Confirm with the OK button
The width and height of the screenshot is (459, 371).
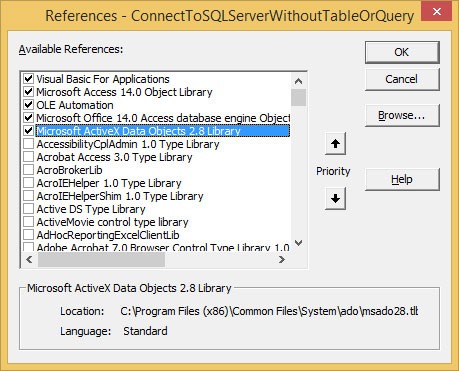(x=402, y=52)
